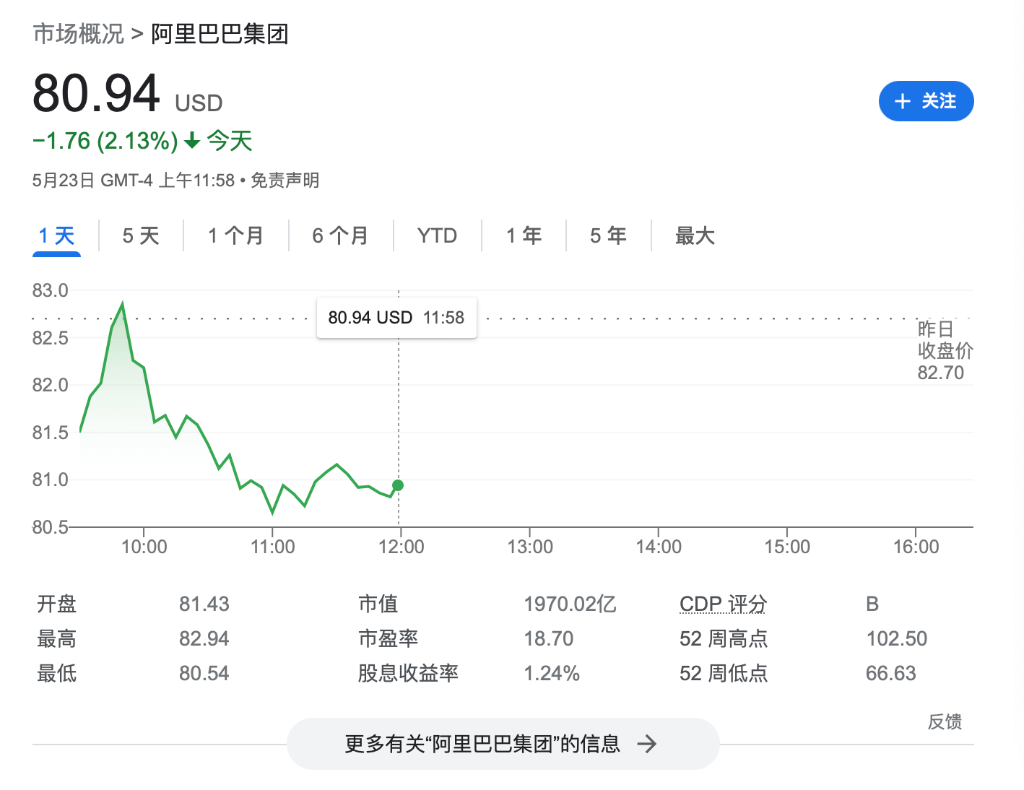1024x790 pixels.
Task: Open more info about 阿里巴巴集团
Action: [503, 744]
